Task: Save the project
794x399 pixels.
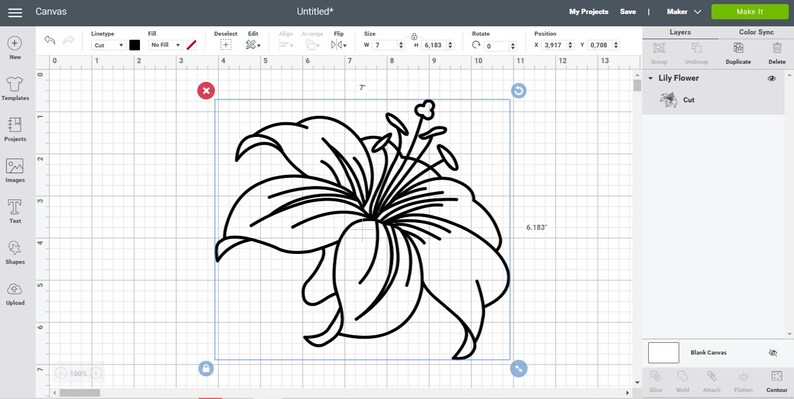Action: tap(628, 12)
